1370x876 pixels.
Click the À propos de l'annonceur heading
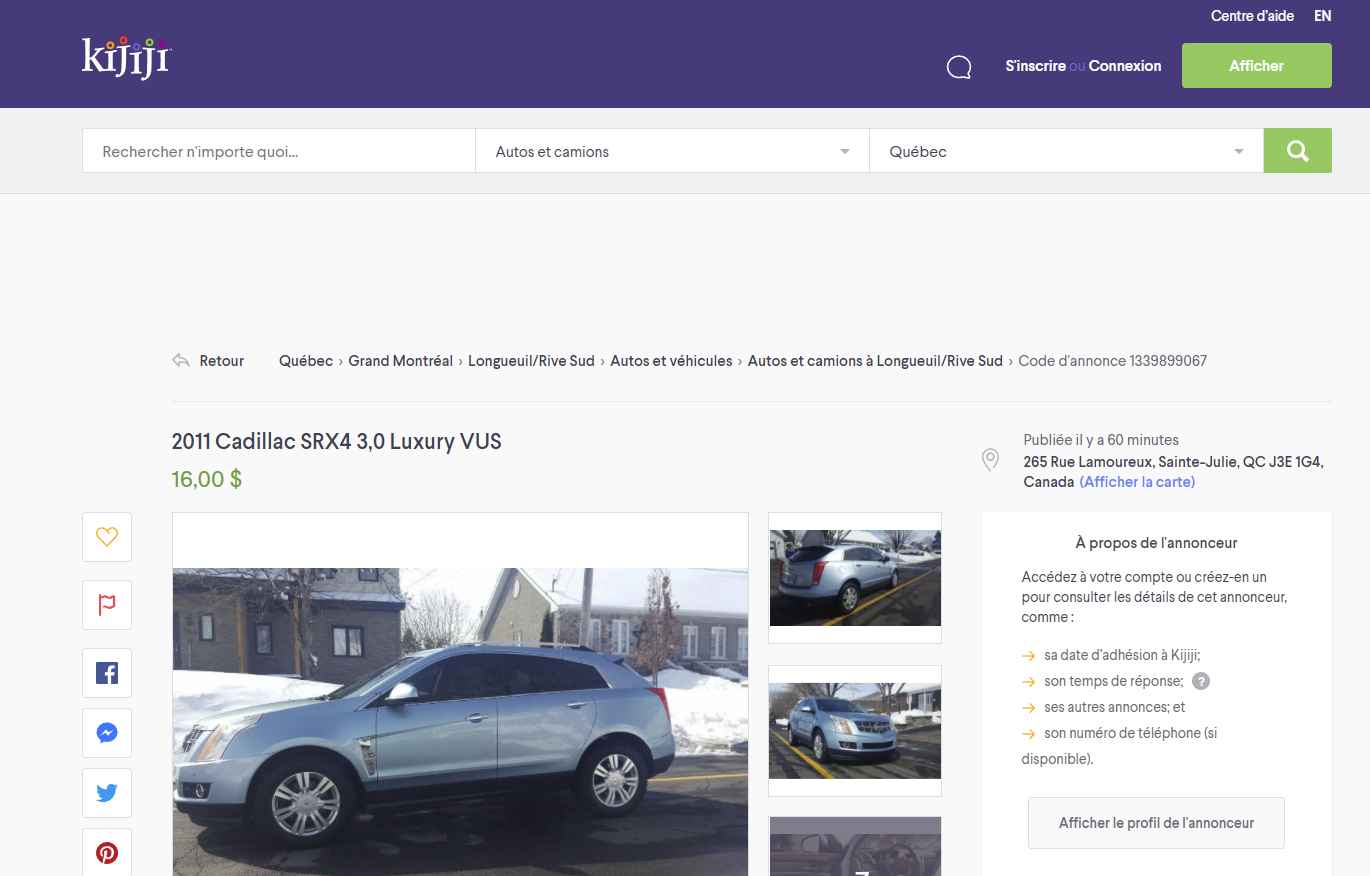[x=1156, y=543]
